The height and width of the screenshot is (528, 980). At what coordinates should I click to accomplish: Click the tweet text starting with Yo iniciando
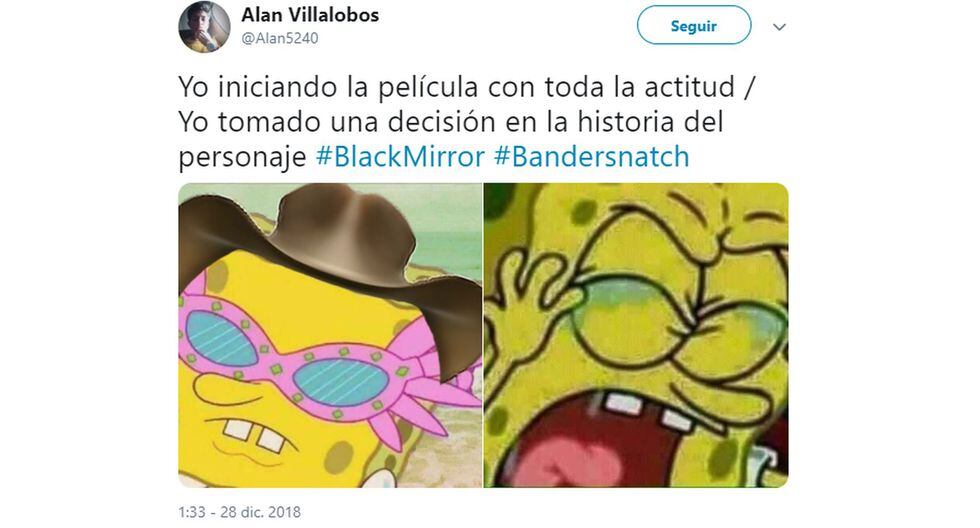click(x=467, y=122)
